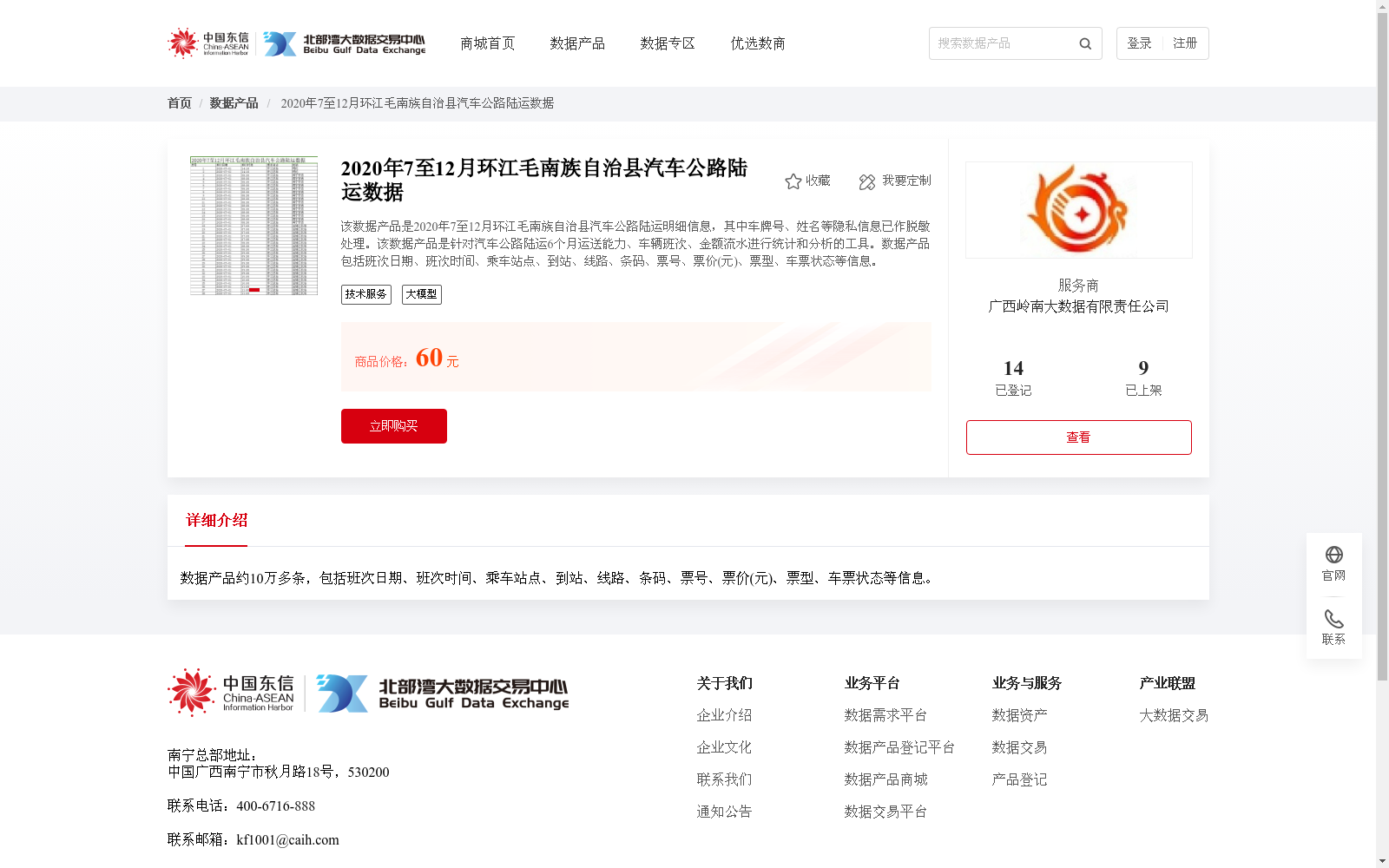Click the 技术服务 tag
The width and height of the screenshot is (1389, 868).
click(x=366, y=294)
